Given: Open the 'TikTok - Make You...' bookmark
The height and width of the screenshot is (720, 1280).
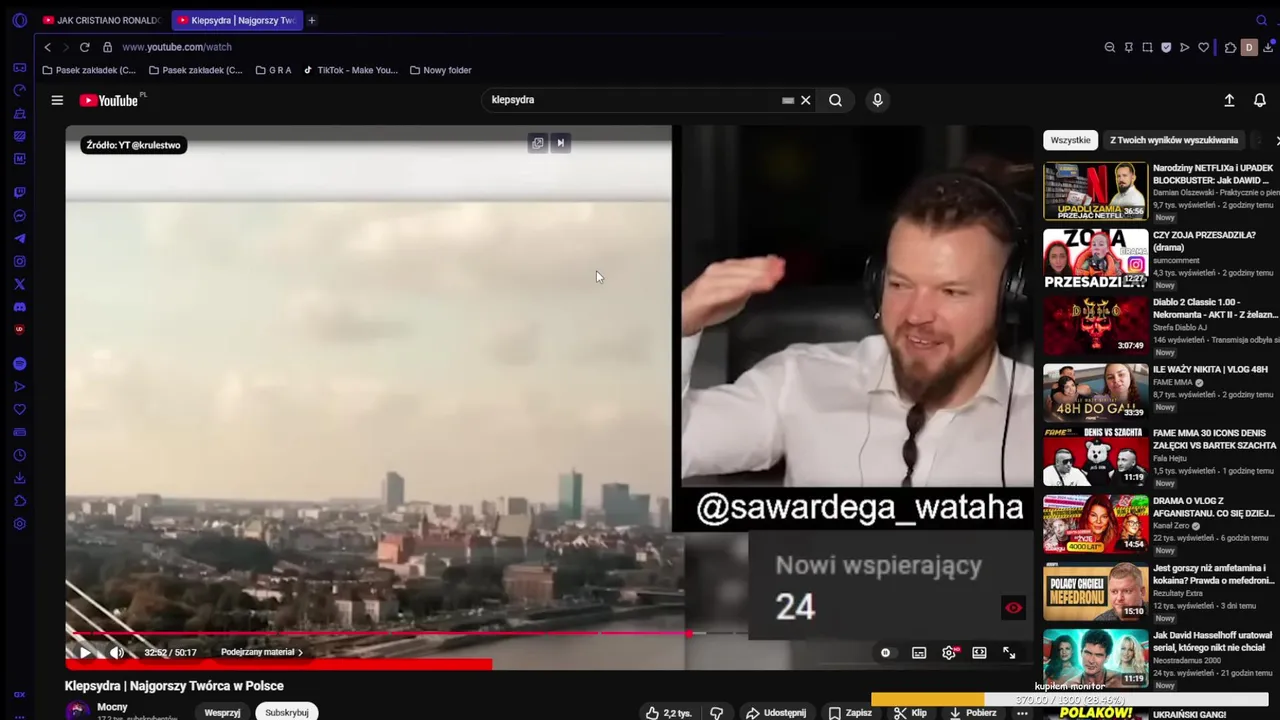Looking at the screenshot, I should [351, 70].
